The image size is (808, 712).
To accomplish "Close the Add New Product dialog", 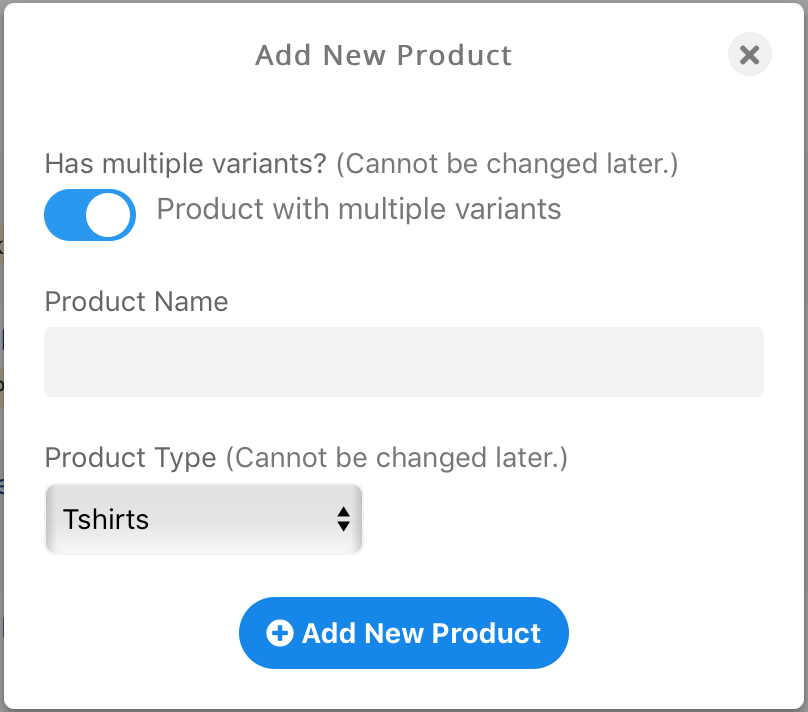I will [749, 54].
